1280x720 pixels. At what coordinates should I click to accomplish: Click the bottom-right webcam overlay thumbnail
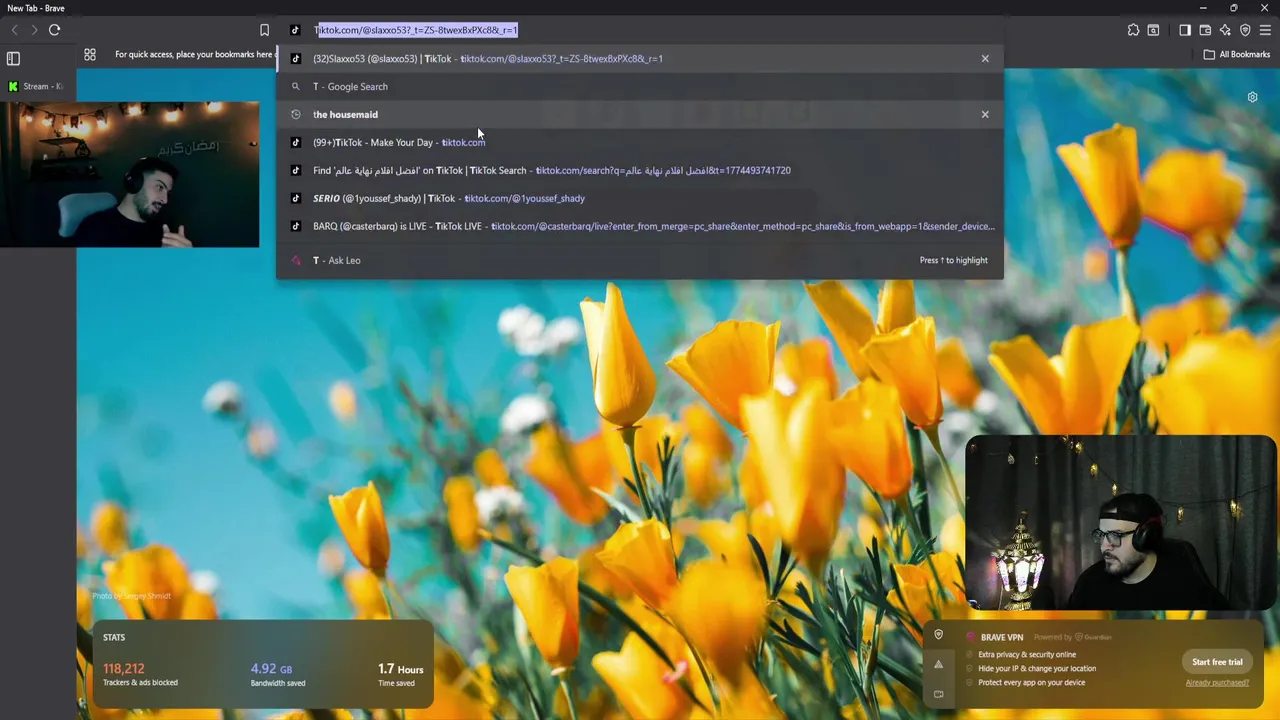[1121, 522]
